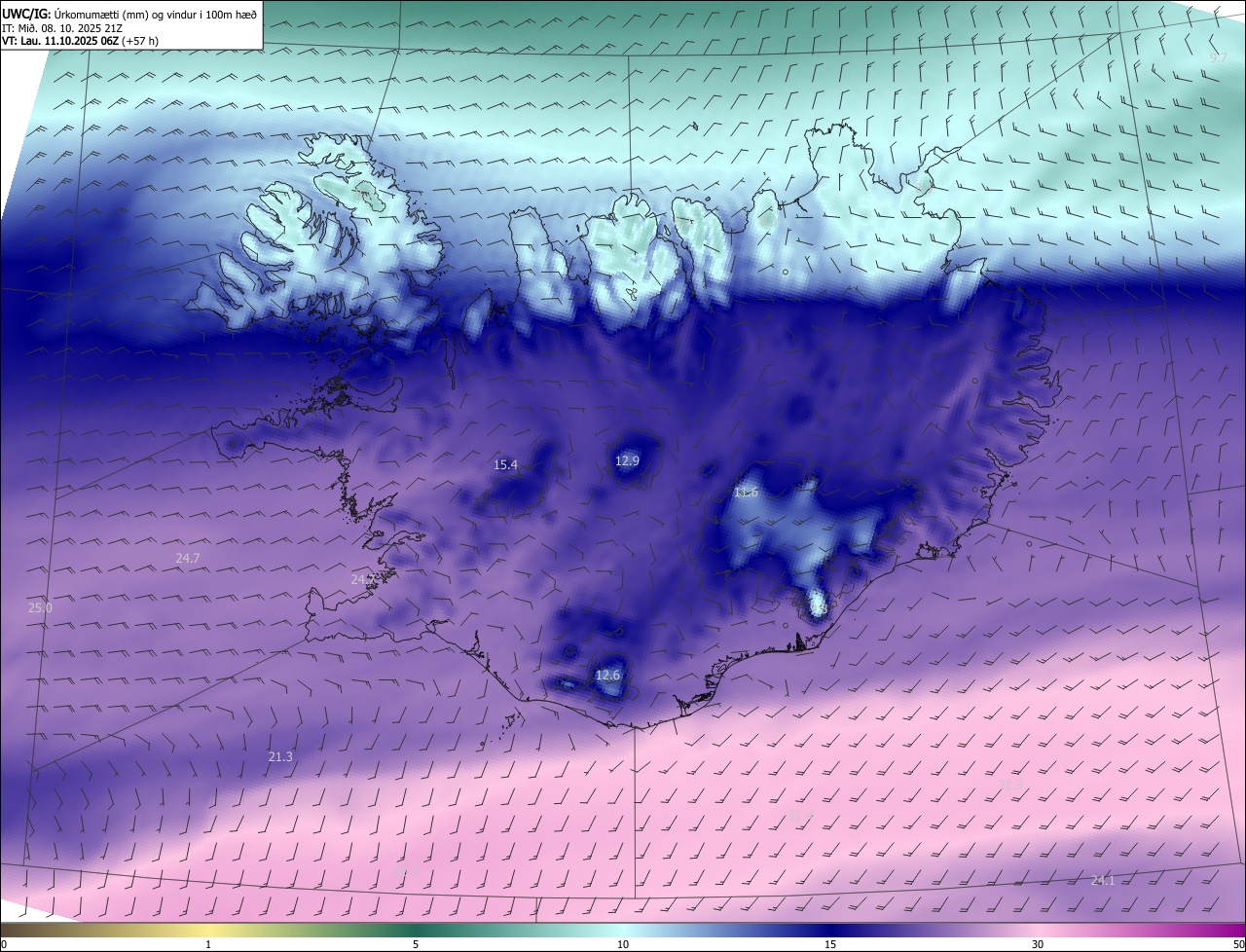This screenshot has height=952, width=1246.
Task: Click the 25.0 value at the west edge
Action: click(x=40, y=607)
